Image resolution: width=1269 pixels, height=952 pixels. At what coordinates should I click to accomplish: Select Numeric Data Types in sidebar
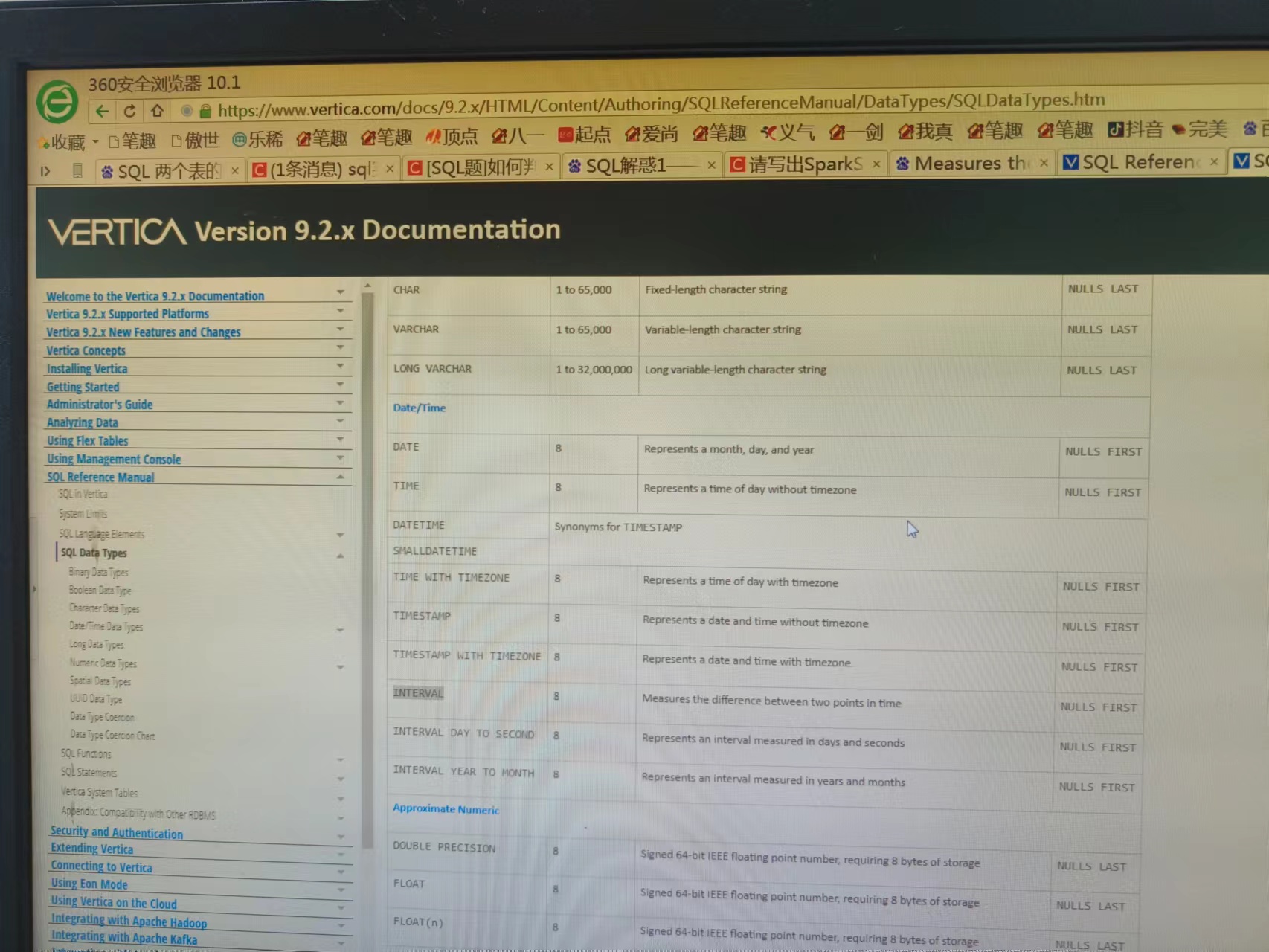pos(103,663)
